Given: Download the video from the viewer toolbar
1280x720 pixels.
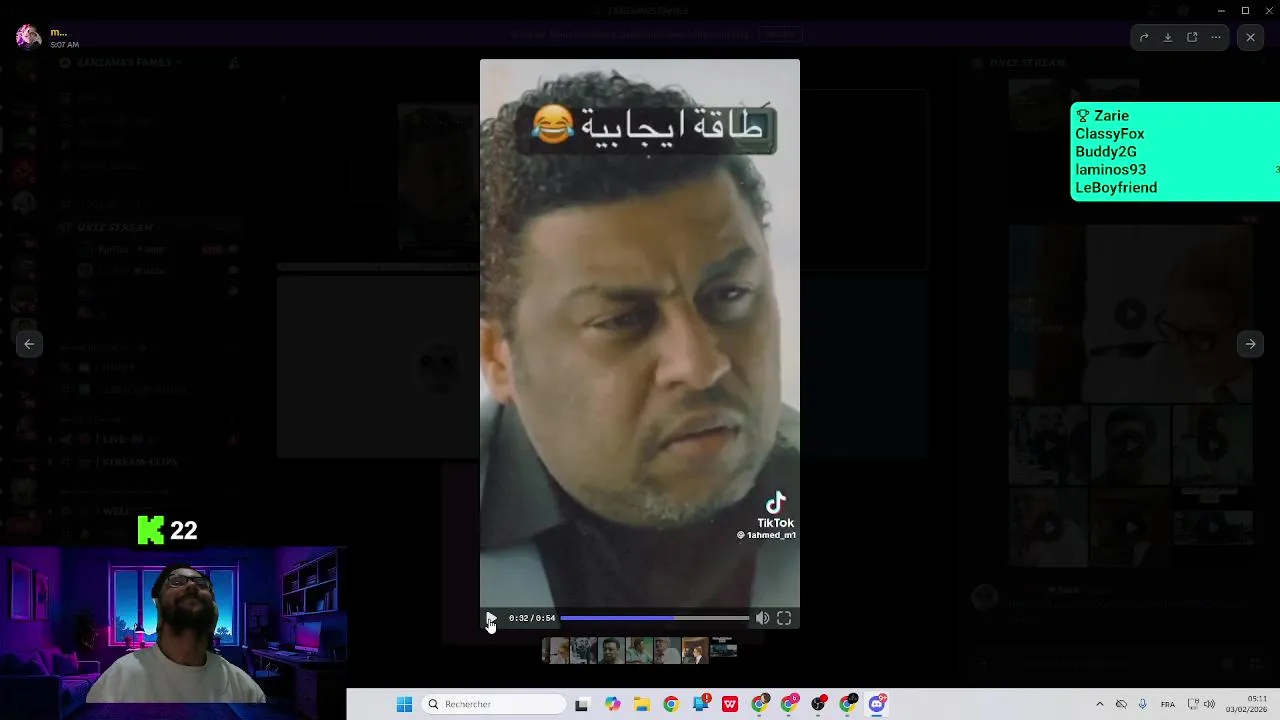Looking at the screenshot, I should click(x=1168, y=37).
